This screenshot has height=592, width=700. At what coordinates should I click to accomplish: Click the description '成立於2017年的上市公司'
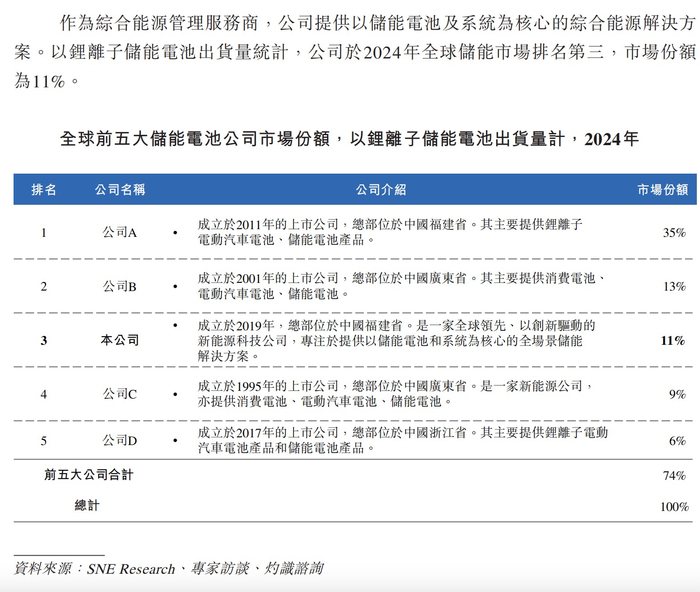[x=268, y=433]
